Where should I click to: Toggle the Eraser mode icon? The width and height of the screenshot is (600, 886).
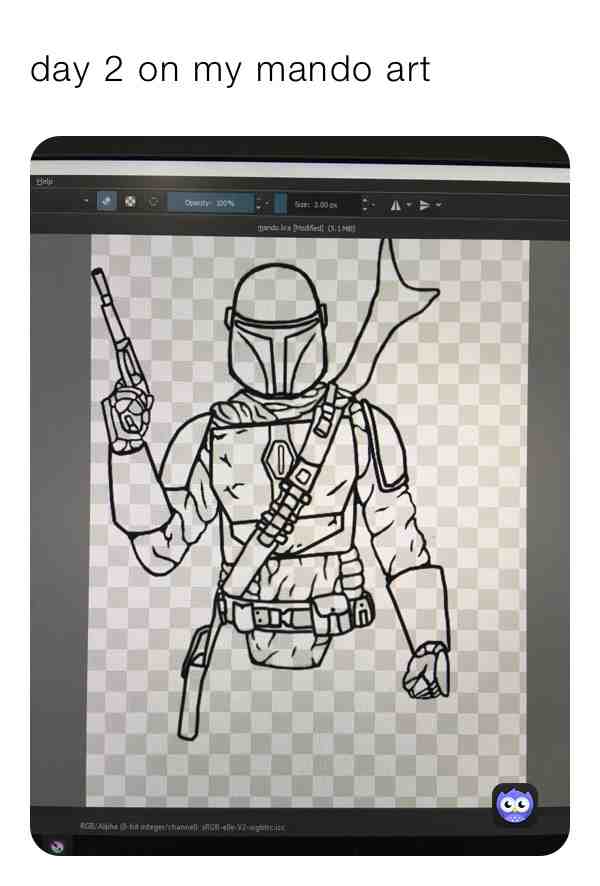[x=106, y=201]
